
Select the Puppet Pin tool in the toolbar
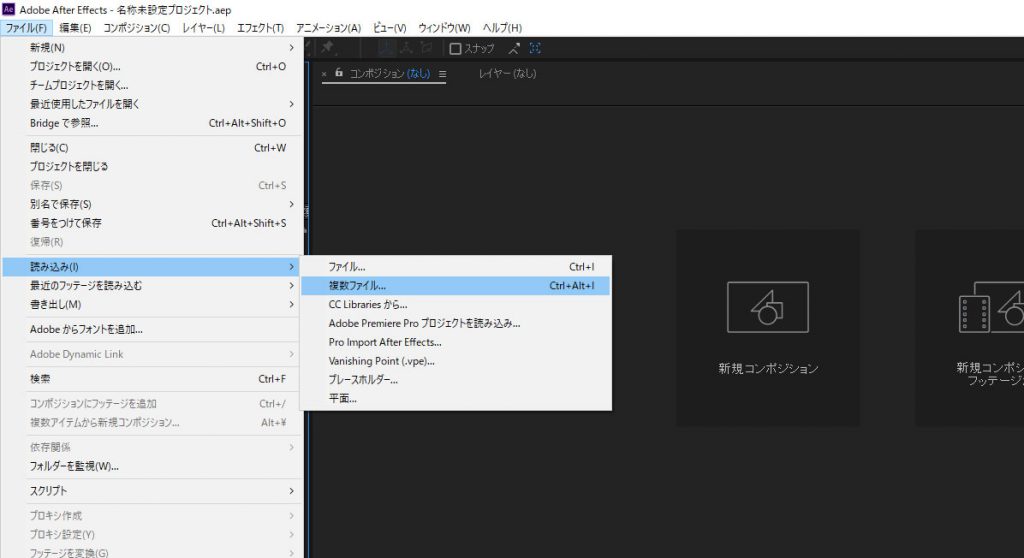327,48
